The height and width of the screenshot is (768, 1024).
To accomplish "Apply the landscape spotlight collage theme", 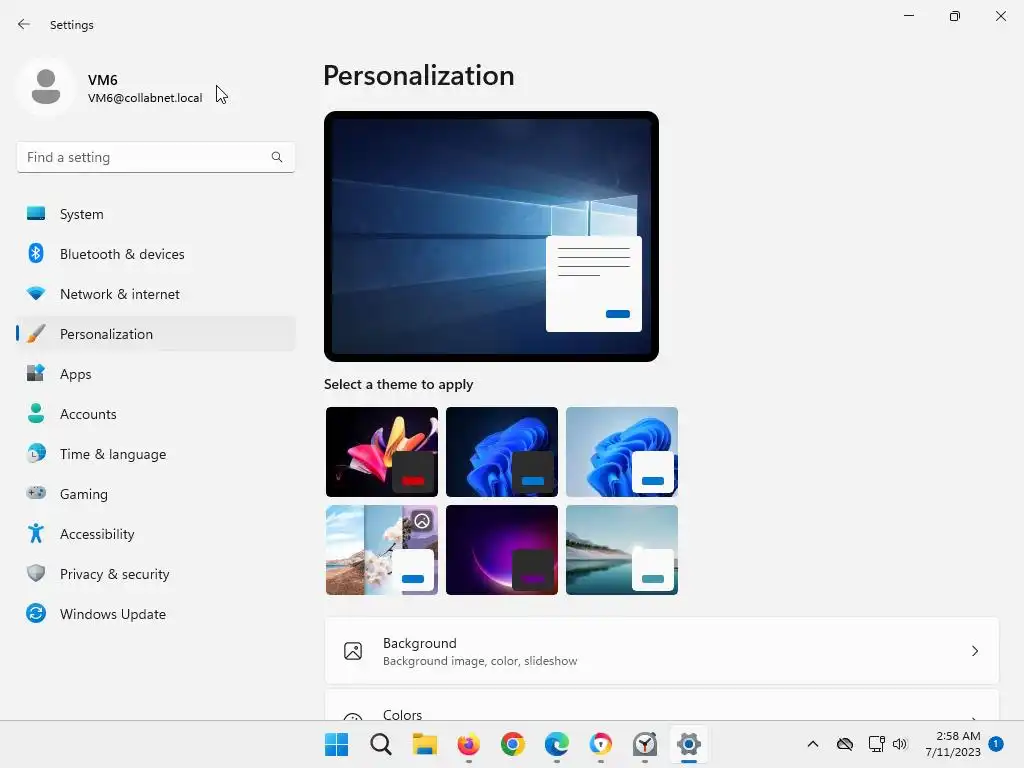I will (x=382, y=550).
